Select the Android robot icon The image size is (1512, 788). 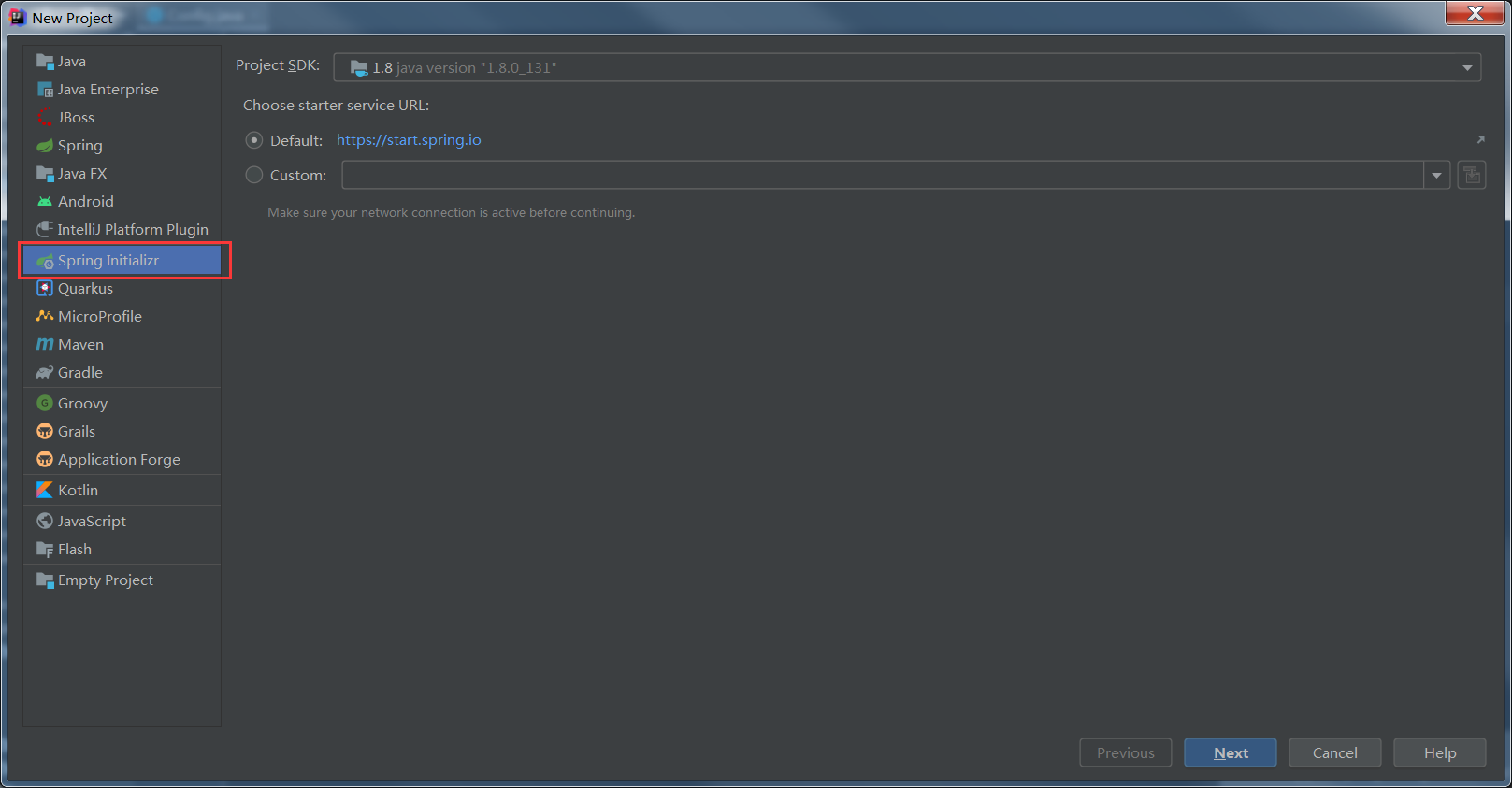(45, 202)
